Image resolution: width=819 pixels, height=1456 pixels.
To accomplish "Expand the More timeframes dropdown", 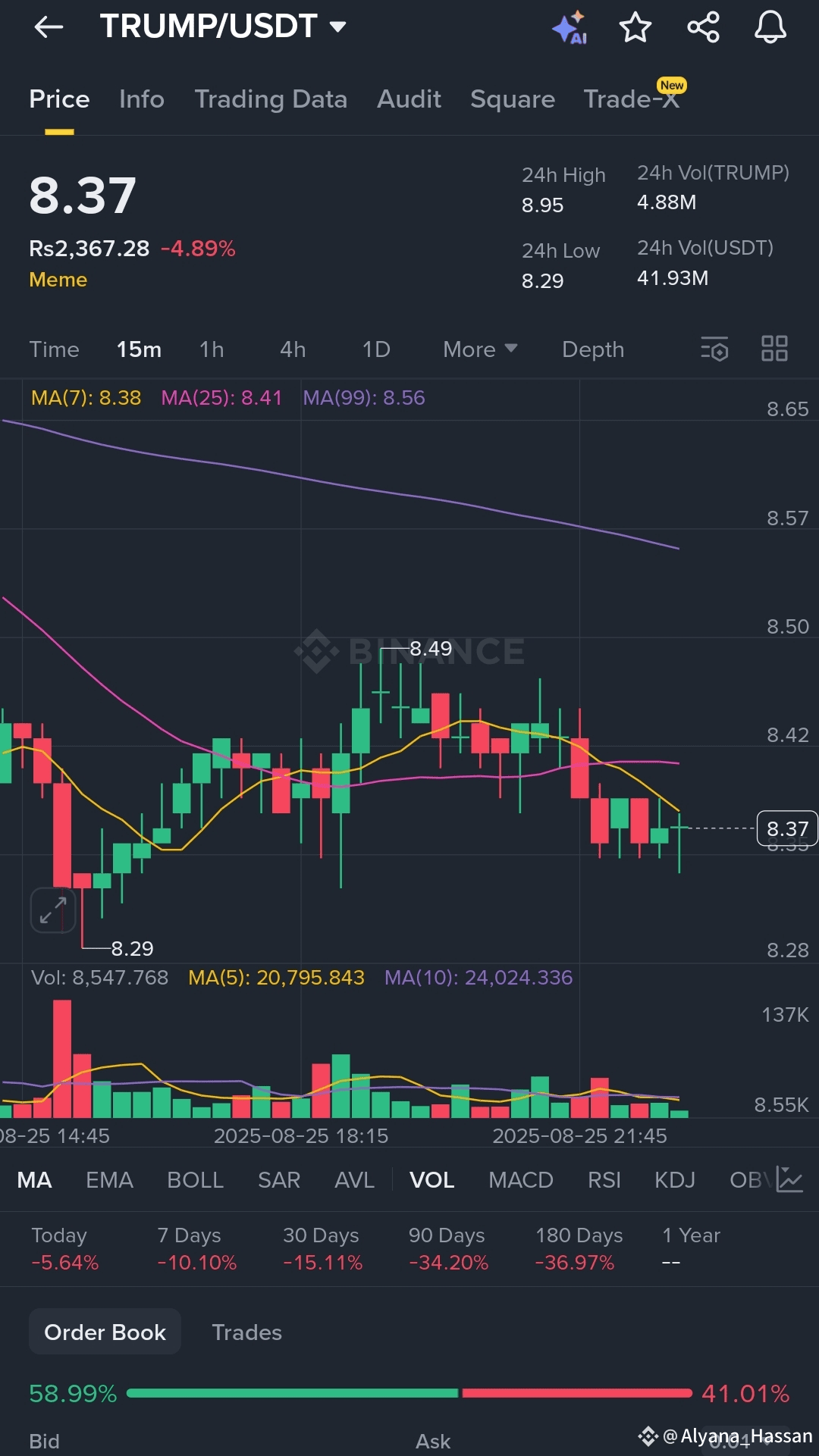I will click(480, 349).
